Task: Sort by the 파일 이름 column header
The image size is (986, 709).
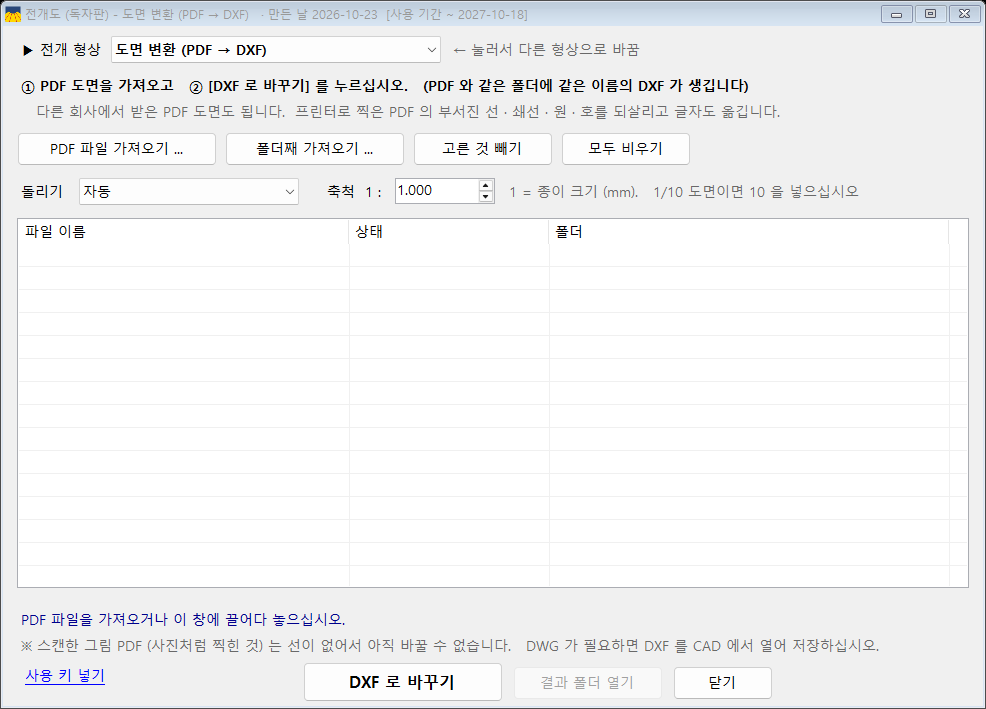Action: (183, 232)
